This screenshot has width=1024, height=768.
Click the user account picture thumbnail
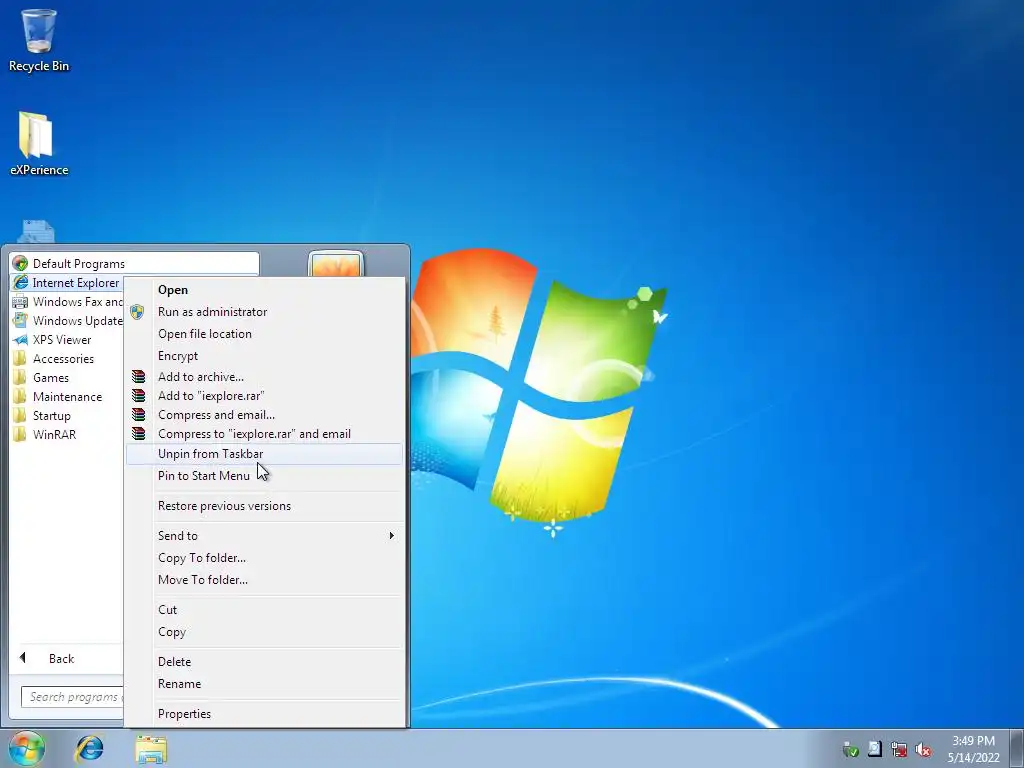coord(336,264)
